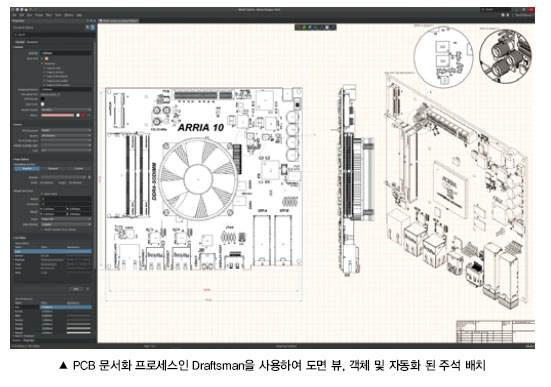The image size is (551, 387).
Task: Select the highlighted Standard sheet-size button
Action: [27, 169]
